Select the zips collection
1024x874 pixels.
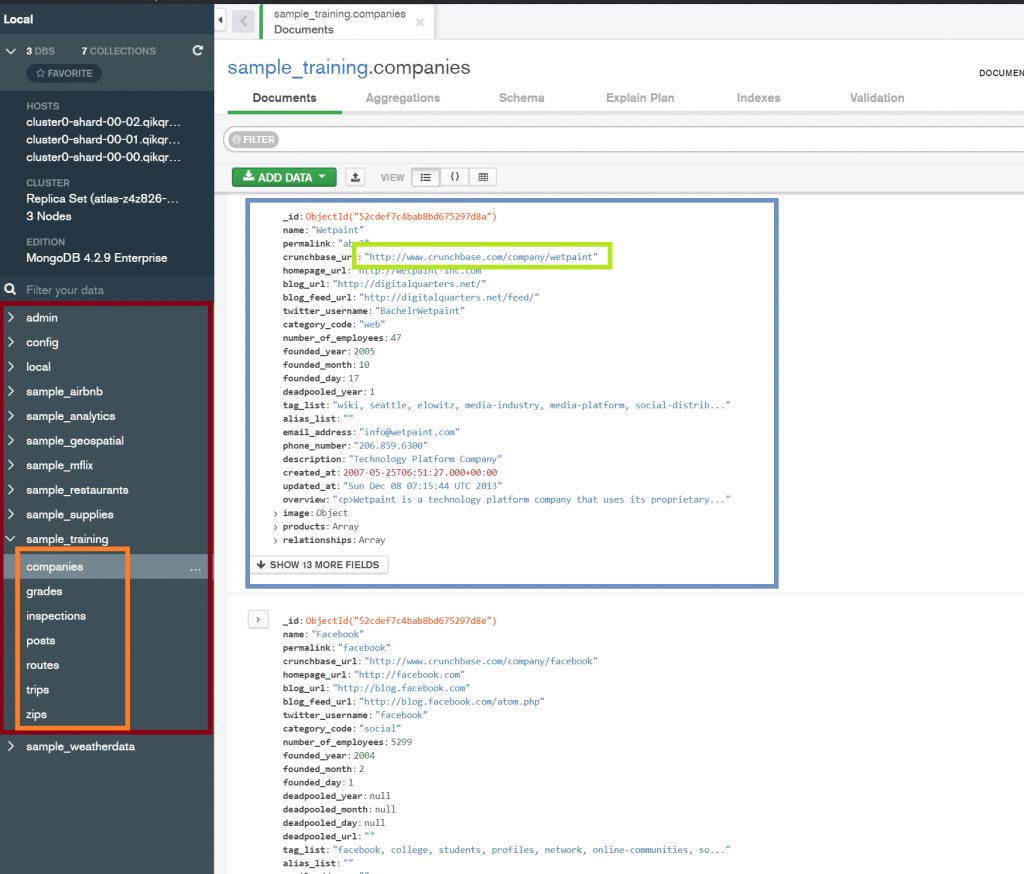pyautogui.click(x=37, y=715)
